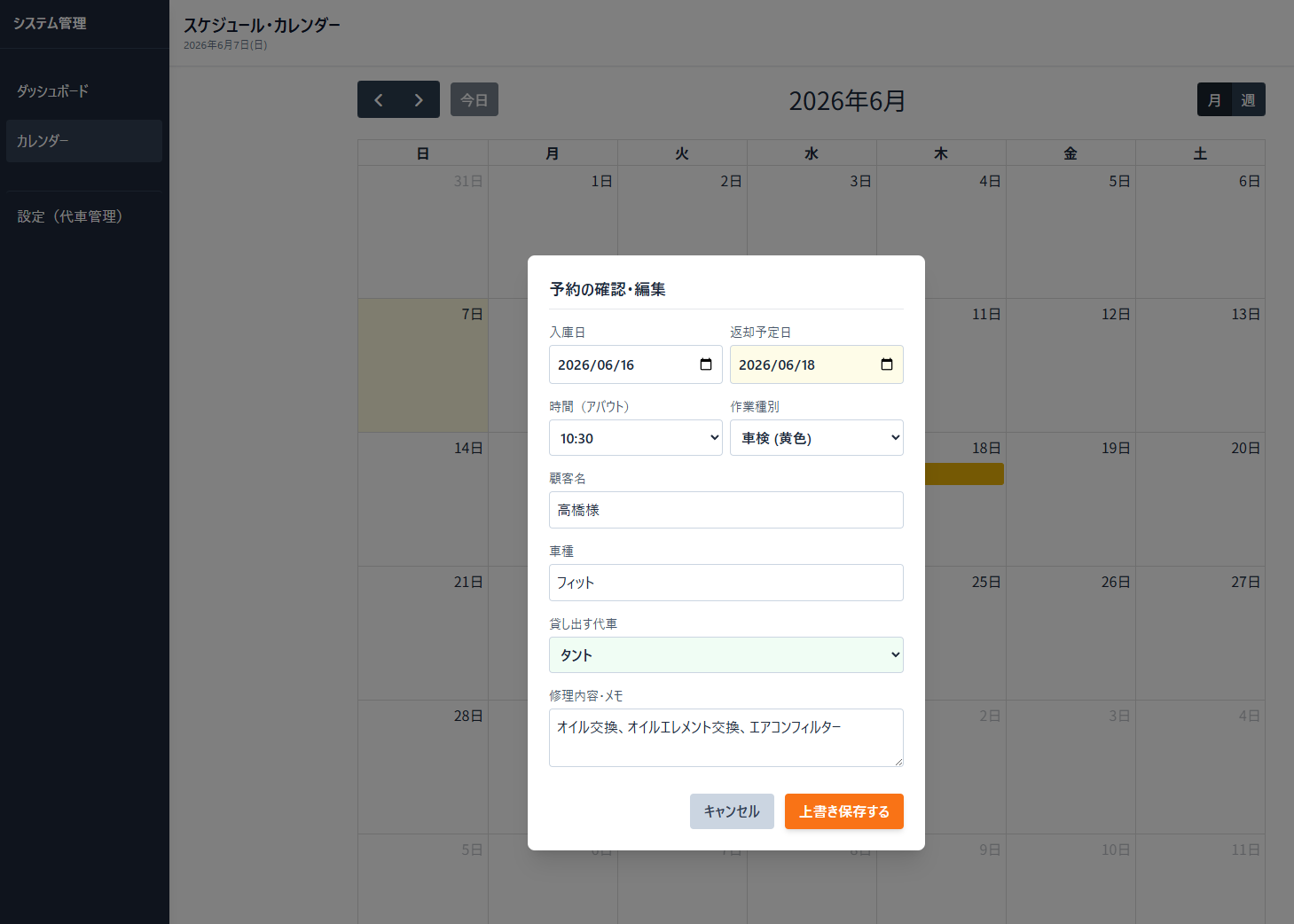Click 上書き保存する to save the reservation
The image size is (1294, 924).
pyautogui.click(x=844, y=811)
